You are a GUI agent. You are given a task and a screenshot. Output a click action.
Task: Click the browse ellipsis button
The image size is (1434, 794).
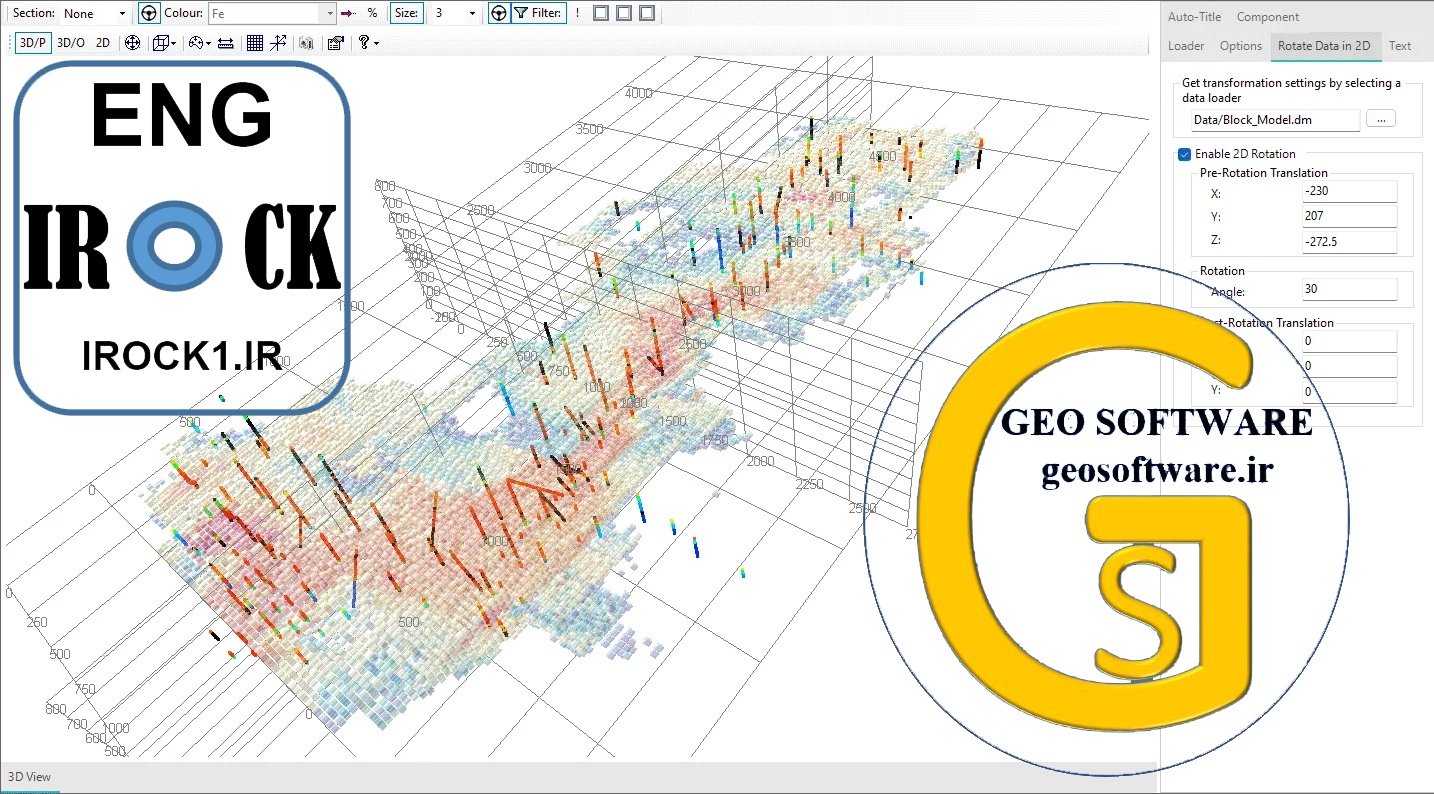[x=1380, y=119]
